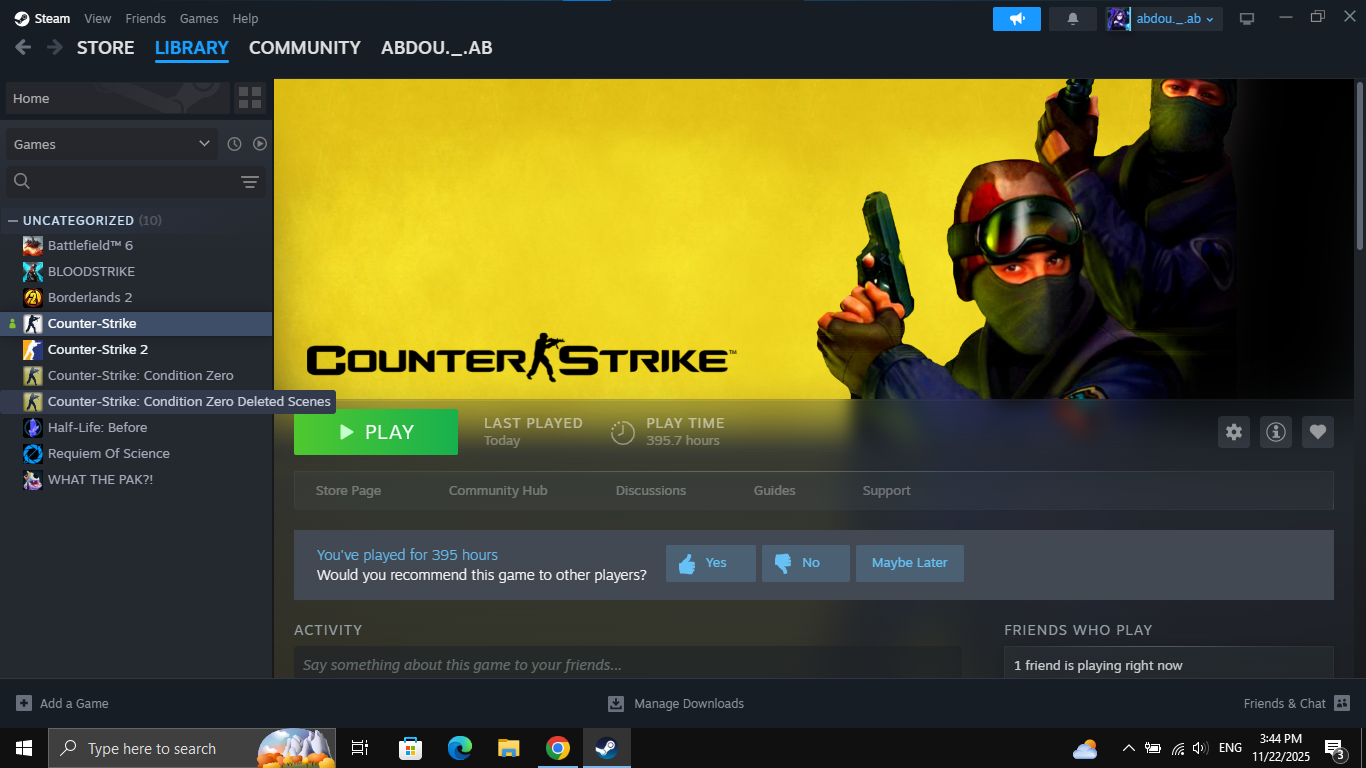Viewport: 1366px width, 768px height.
Task: Open Google Chrome from the taskbar
Action: (x=558, y=748)
